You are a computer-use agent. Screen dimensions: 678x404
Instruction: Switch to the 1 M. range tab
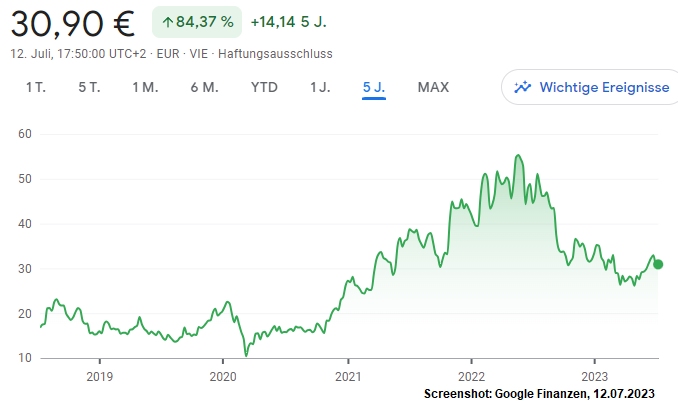click(x=145, y=87)
